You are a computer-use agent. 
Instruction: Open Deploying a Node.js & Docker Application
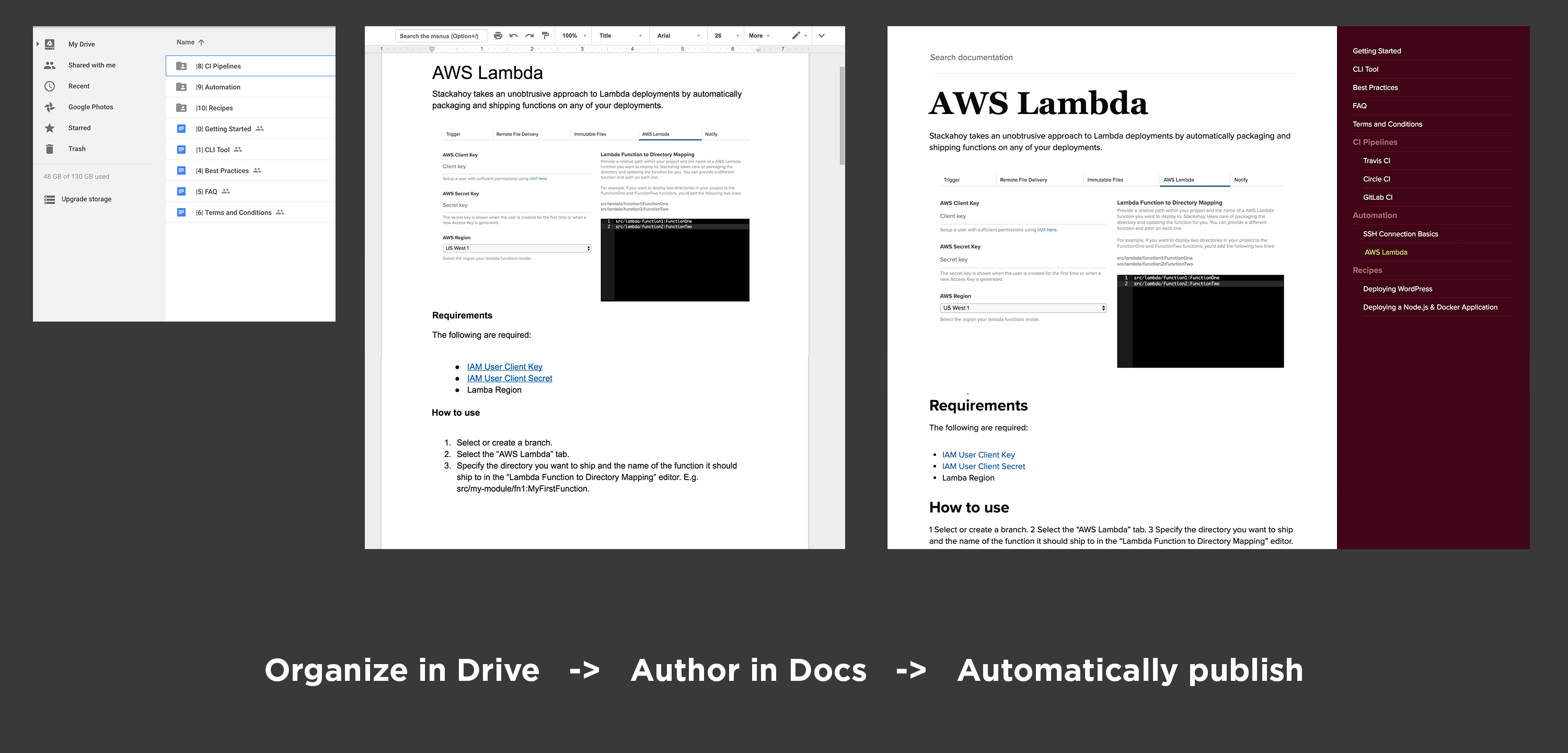click(x=1430, y=306)
